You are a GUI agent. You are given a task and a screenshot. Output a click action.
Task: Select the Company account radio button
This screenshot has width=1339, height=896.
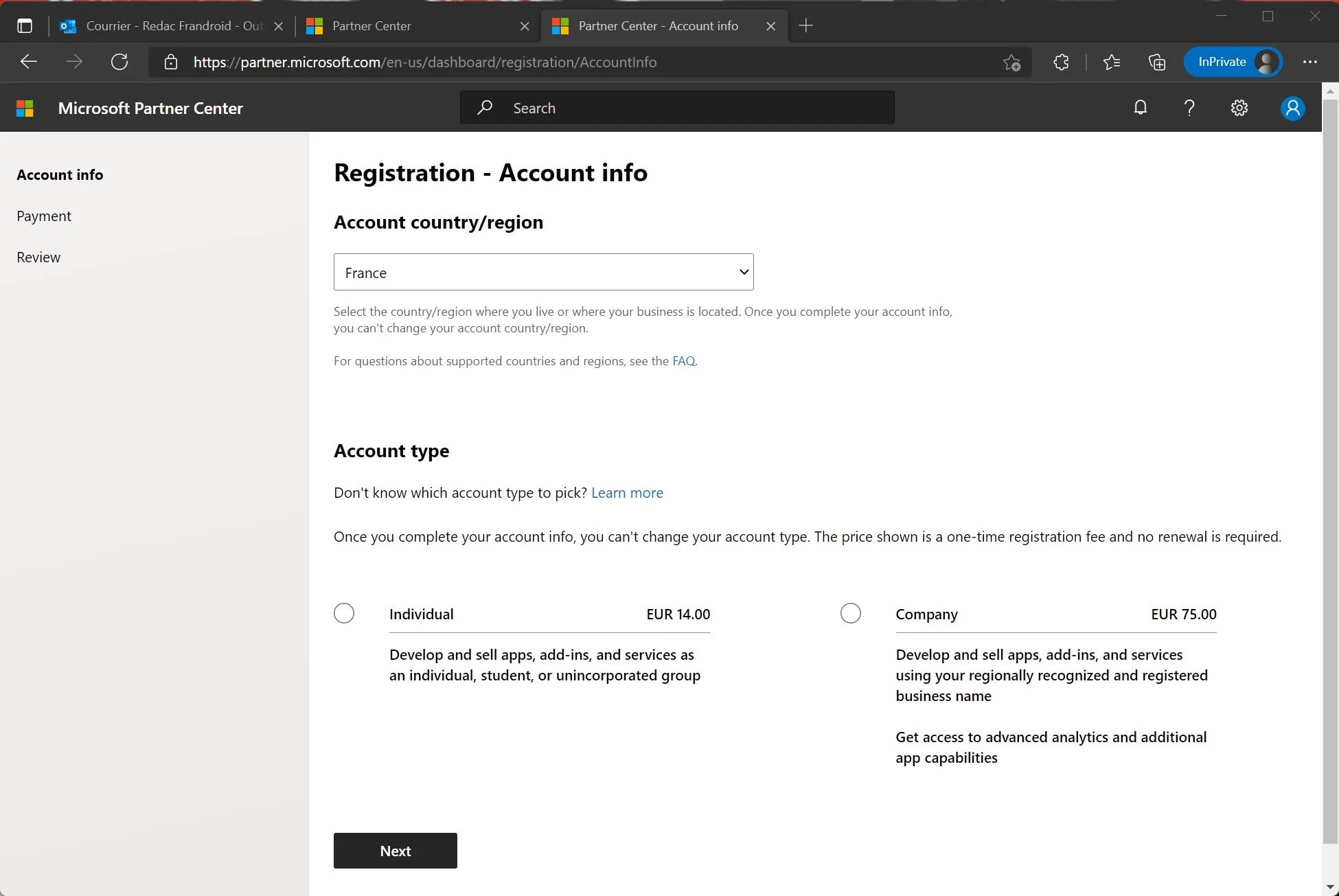[x=850, y=613]
